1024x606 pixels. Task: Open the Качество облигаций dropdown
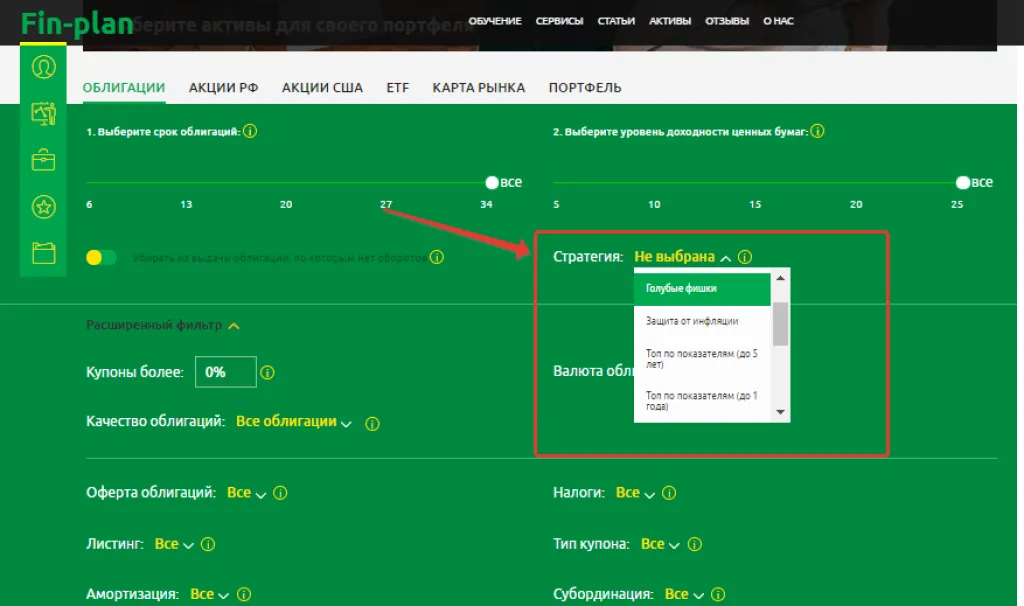coord(294,422)
